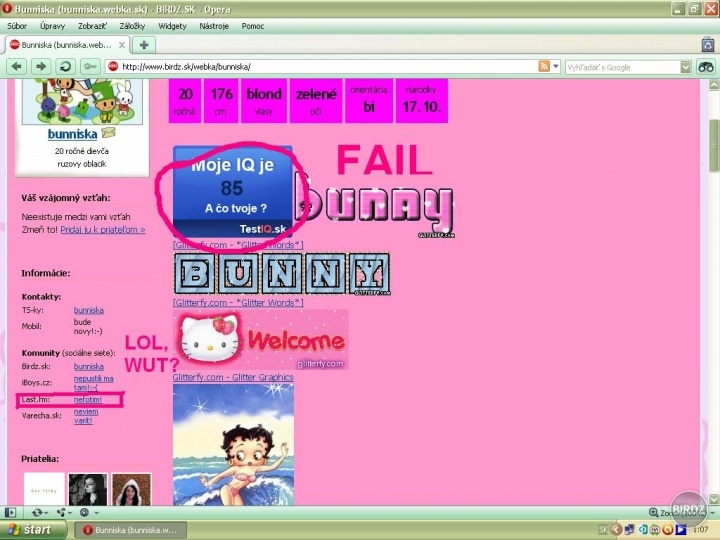Open the bunniska profile name link

73,134
